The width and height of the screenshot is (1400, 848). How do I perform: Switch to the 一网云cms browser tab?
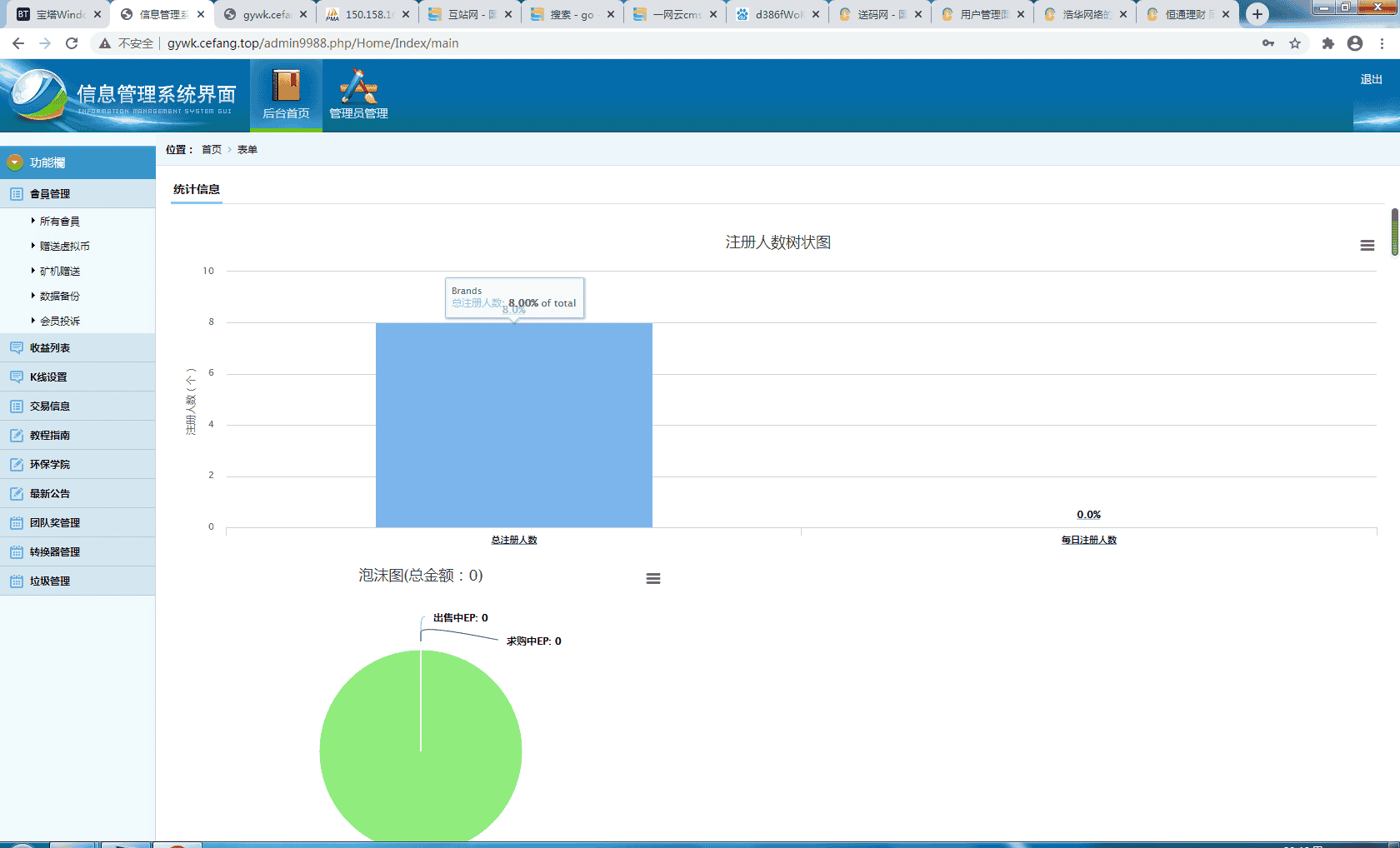(675, 14)
